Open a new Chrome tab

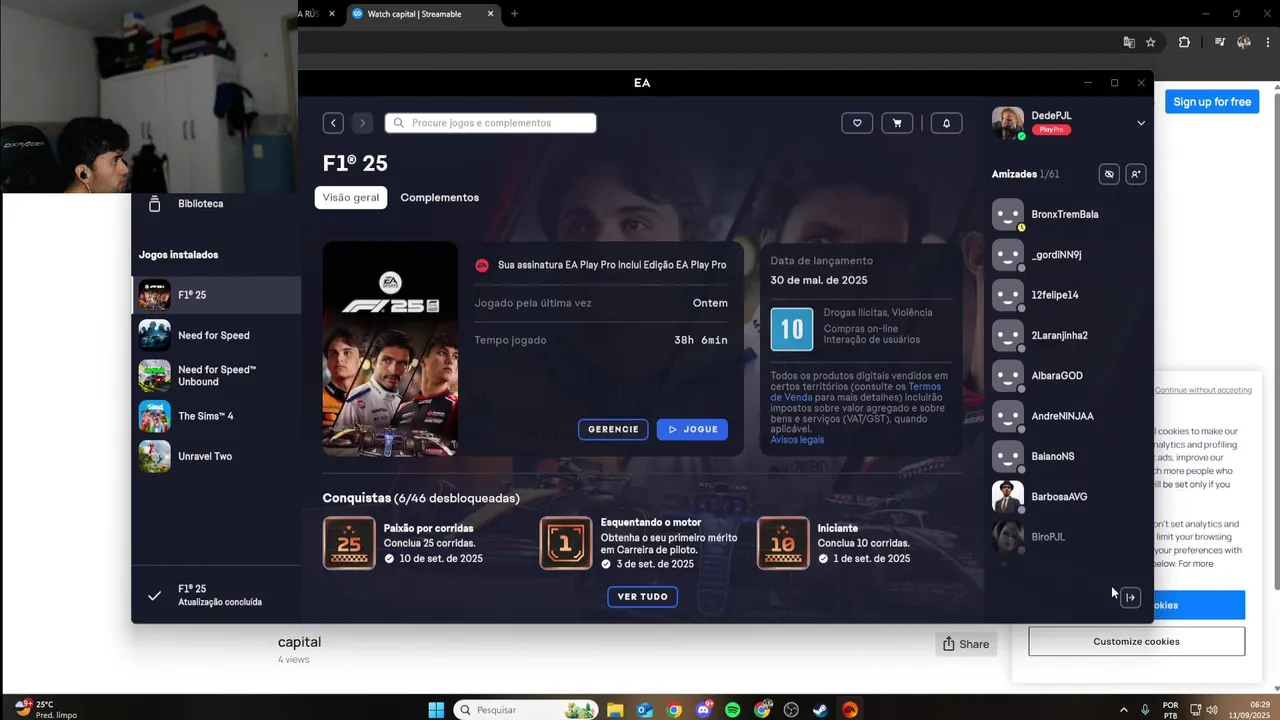(x=514, y=14)
